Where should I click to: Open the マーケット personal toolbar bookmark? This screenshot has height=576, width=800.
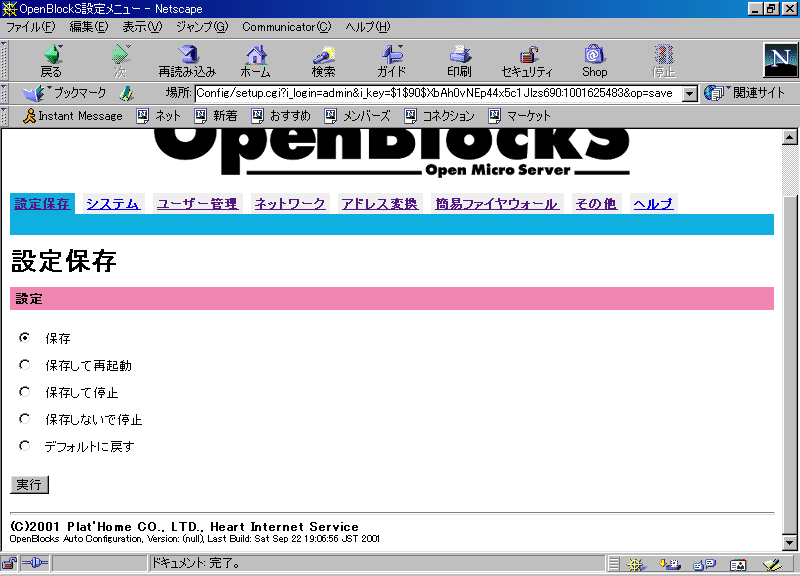(x=519, y=116)
